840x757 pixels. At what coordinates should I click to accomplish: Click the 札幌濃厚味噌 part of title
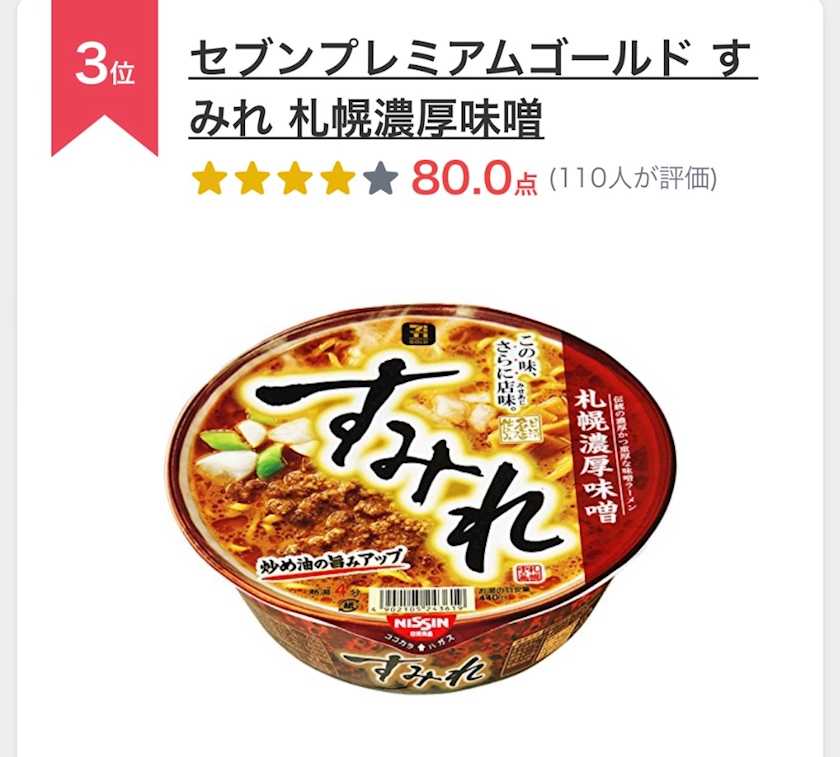click(416, 118)
